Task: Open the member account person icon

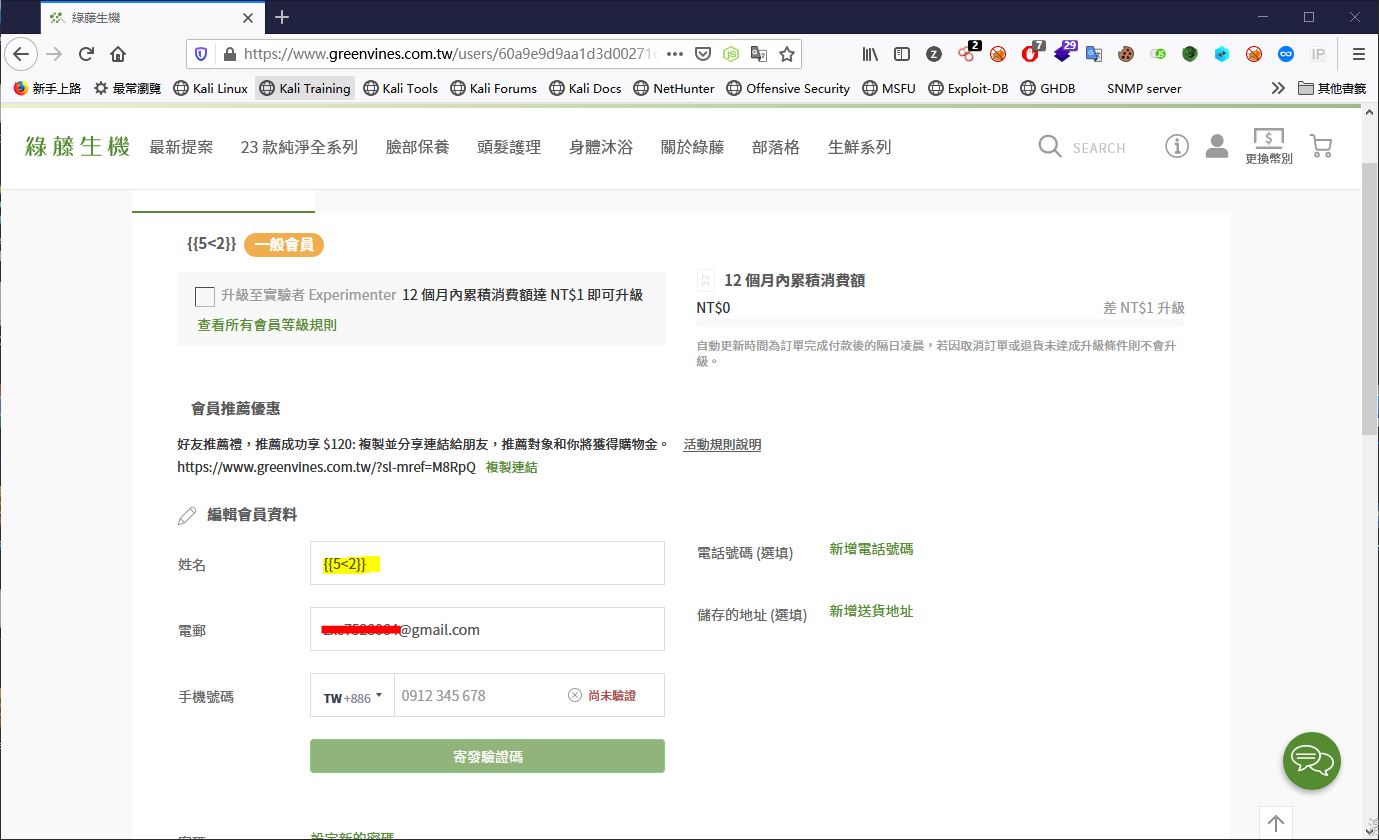Action: (1217, 147)
